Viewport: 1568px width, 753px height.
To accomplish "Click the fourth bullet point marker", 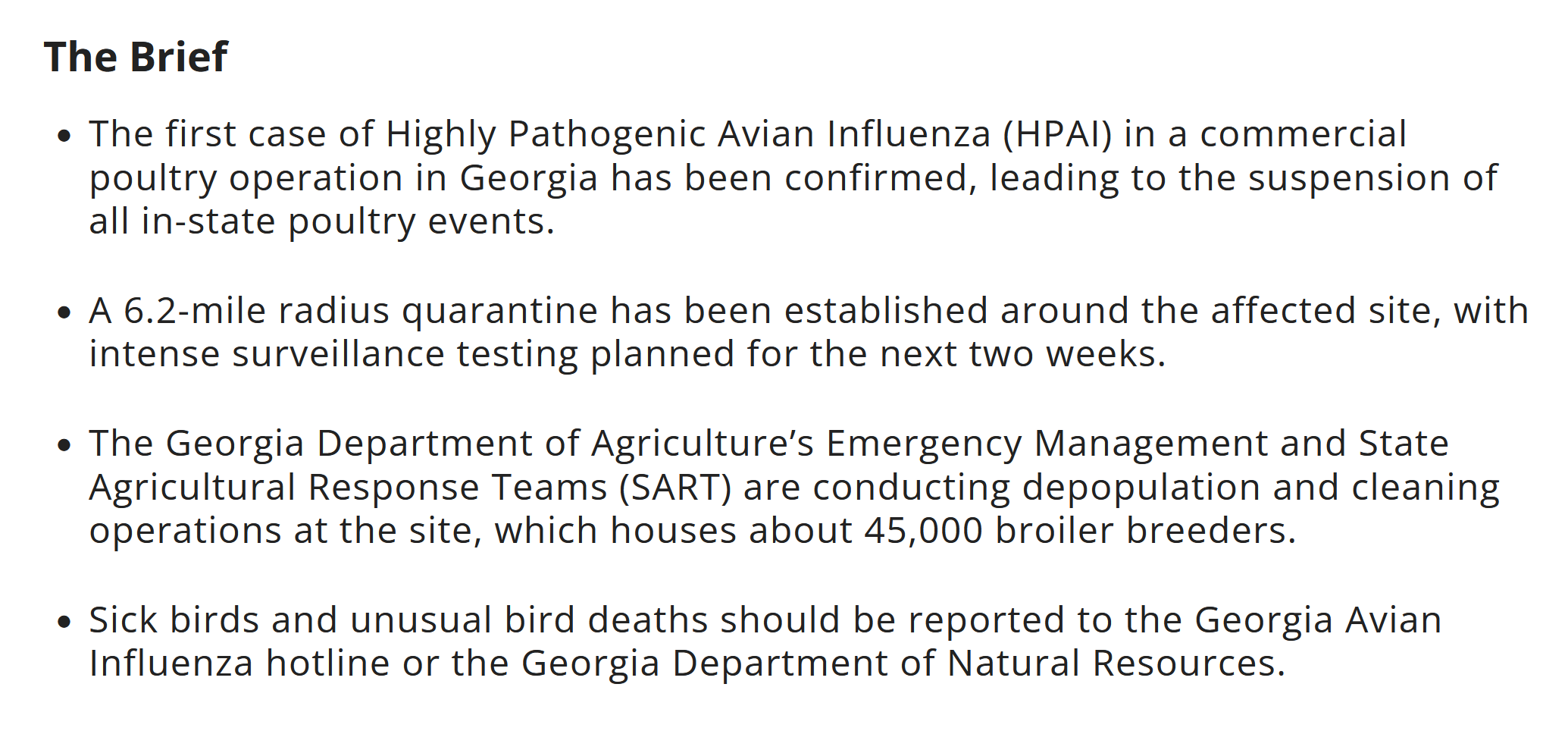I will [x=64, y=623].
